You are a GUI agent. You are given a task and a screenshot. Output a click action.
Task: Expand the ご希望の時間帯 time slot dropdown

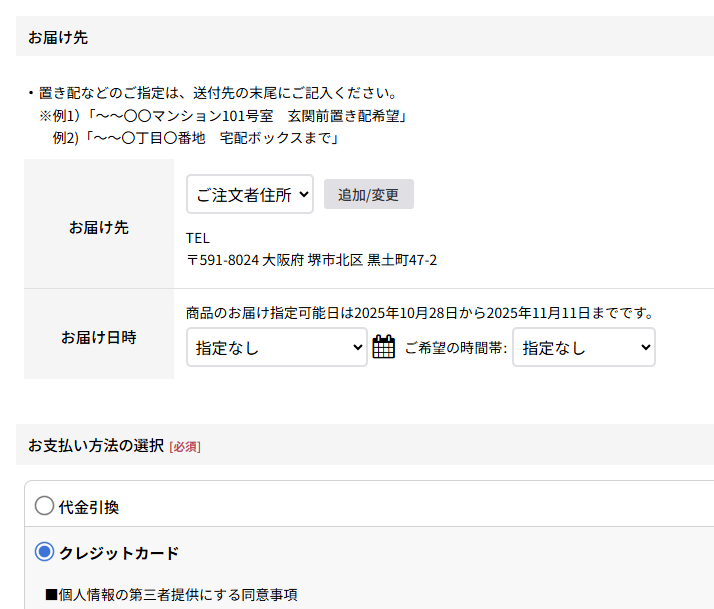click(584, 347)
